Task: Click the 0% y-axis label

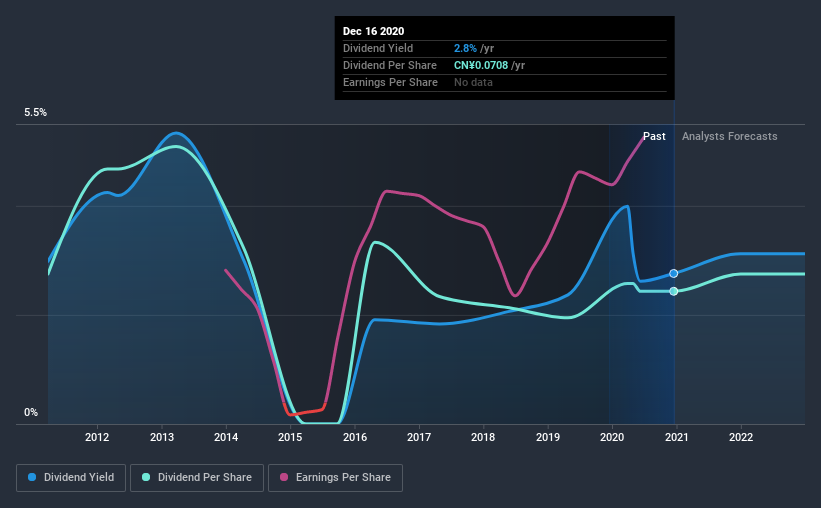Action: pyautogui.click(x=31, y=413)
